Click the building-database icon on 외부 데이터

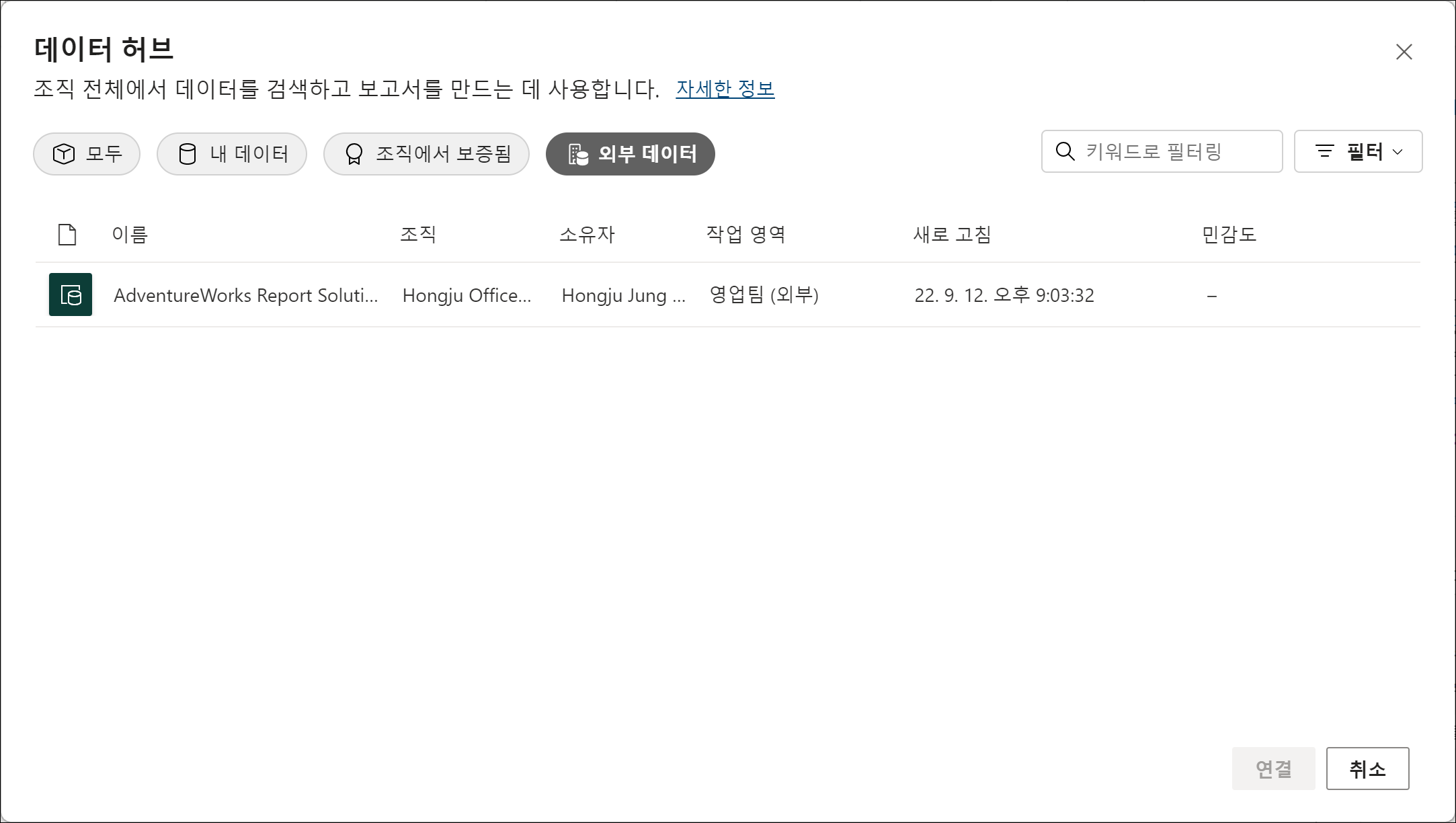tap(578, 154)
